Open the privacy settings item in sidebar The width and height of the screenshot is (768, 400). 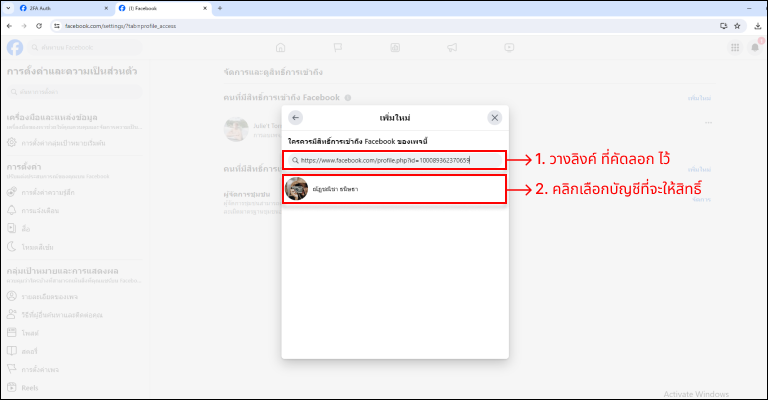[x=75, y=192]
